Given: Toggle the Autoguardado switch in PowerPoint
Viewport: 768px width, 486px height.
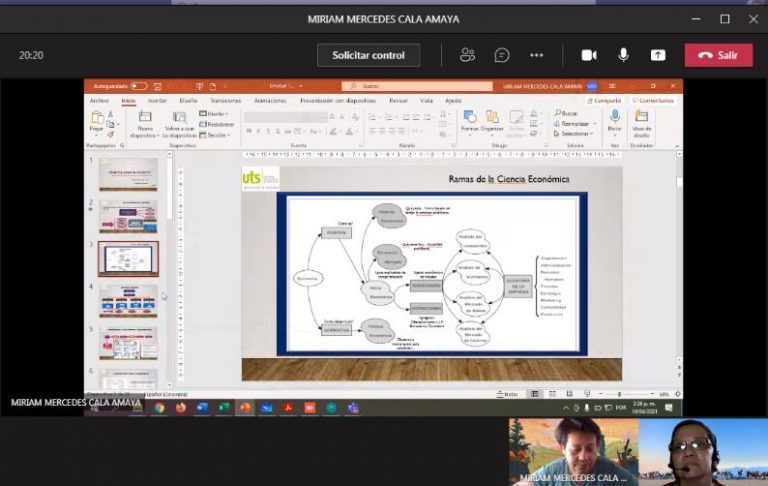Looking at the screenshot, I should pyautogui.click(x=138, y=87).
